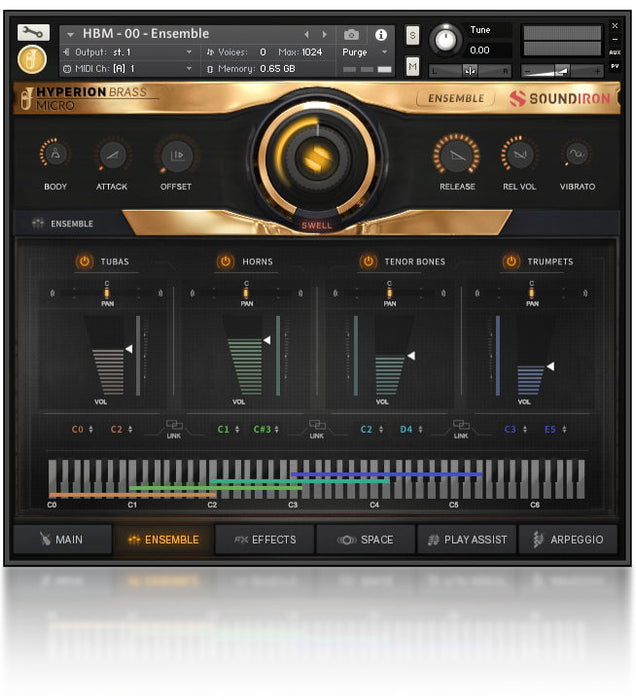
Task: Disable the Horns section power button
Action: (226, 261)
